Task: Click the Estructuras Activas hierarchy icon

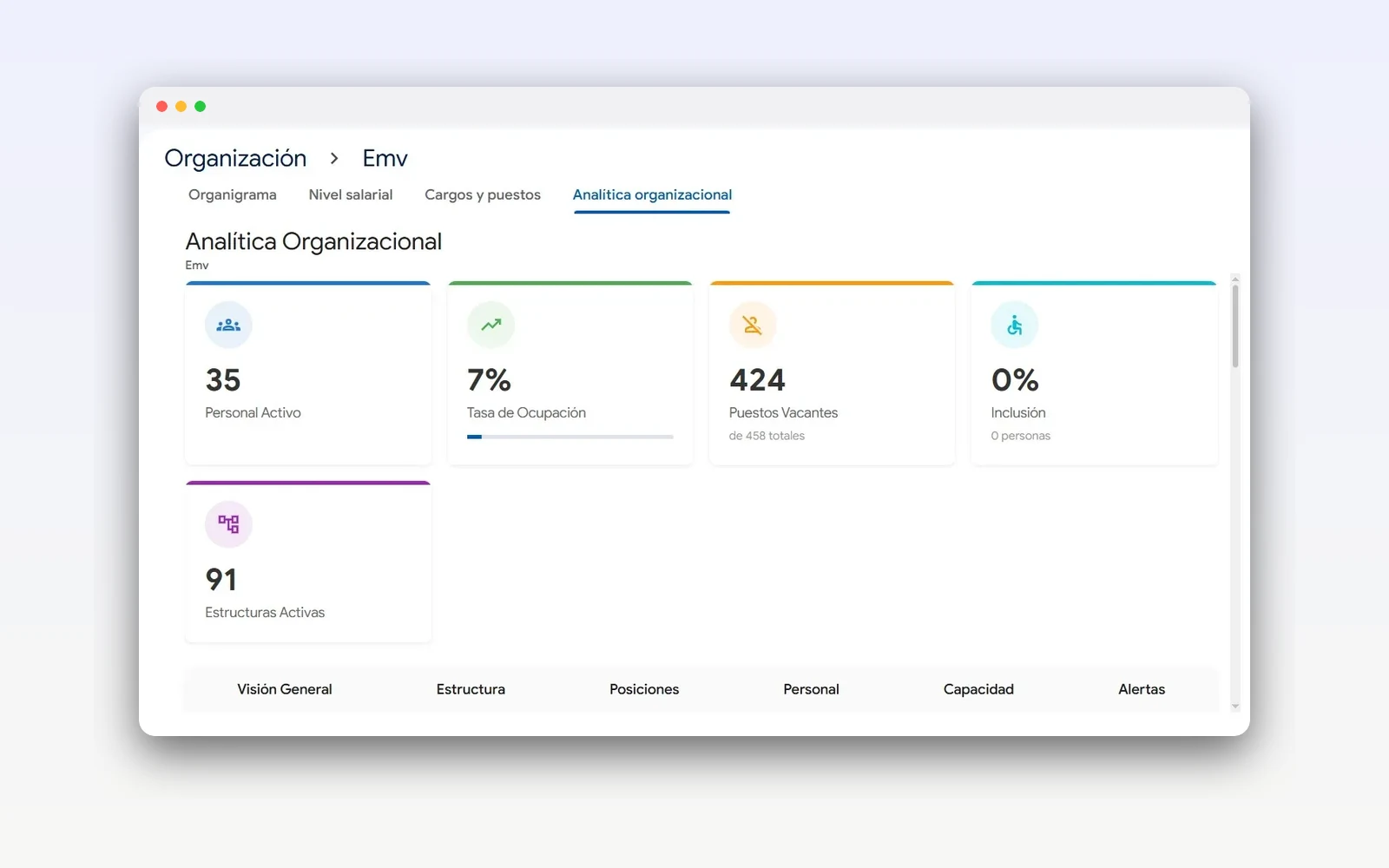Action: (228, 524)
